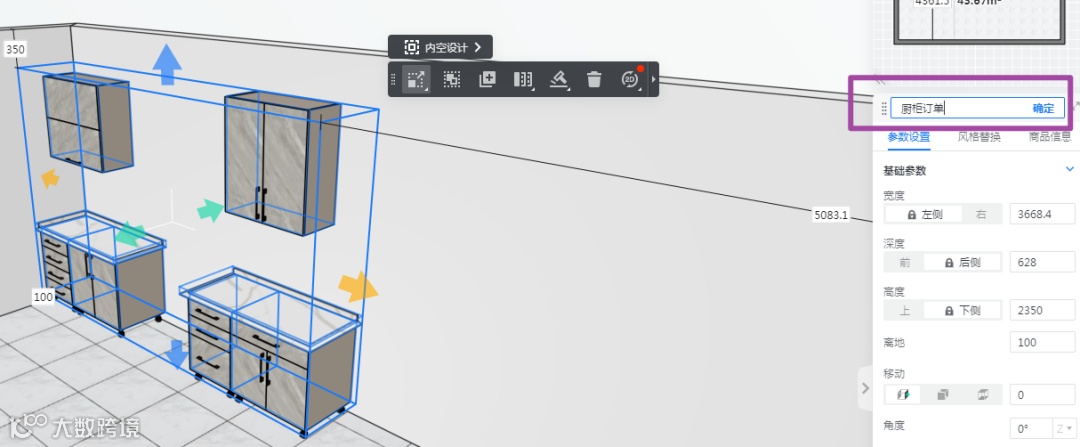This screenshot has width=1080, height=447.
Task: Lock width to 左侧
Action: (924, 214)
